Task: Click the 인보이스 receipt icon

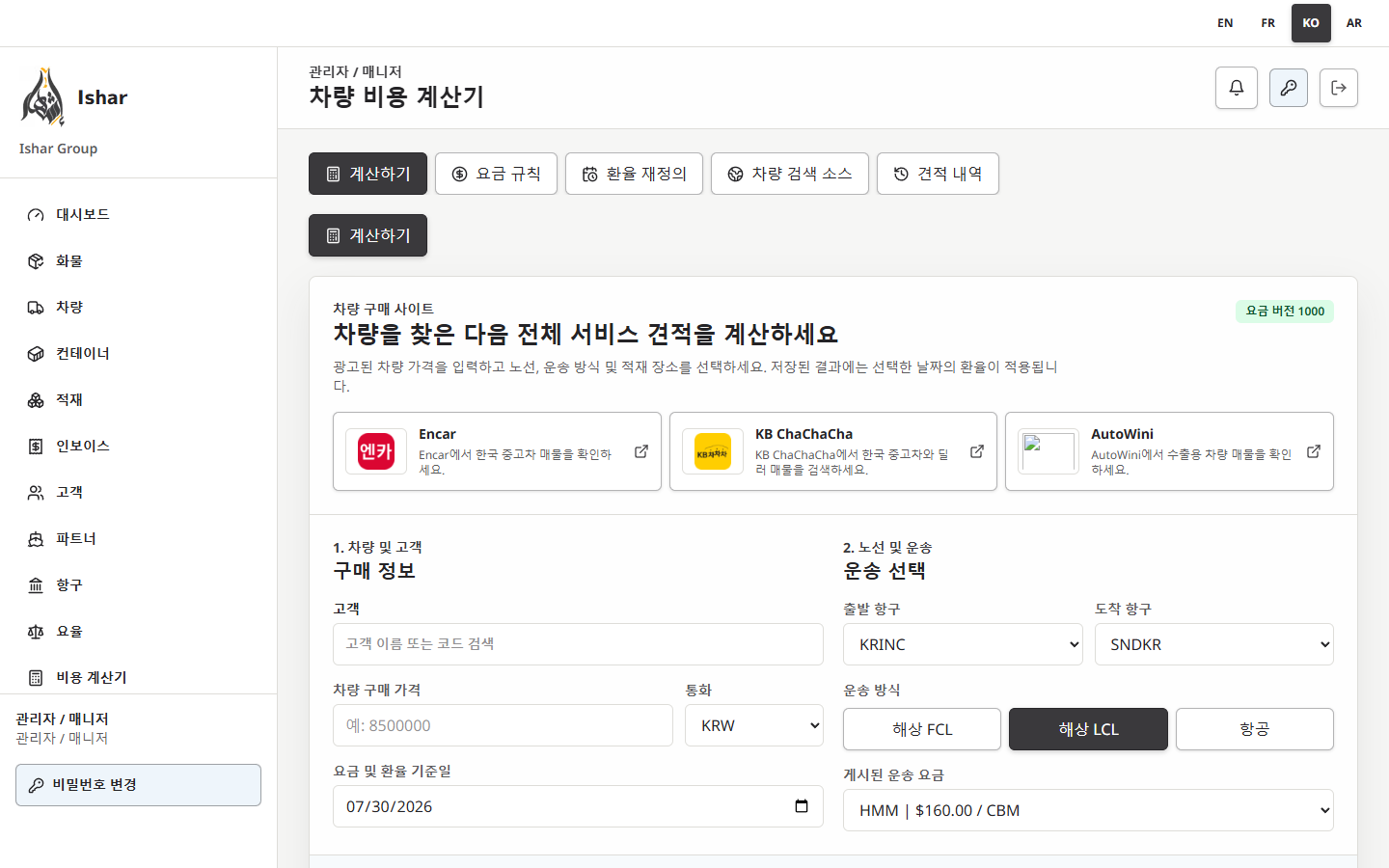Action: [36, 447]
